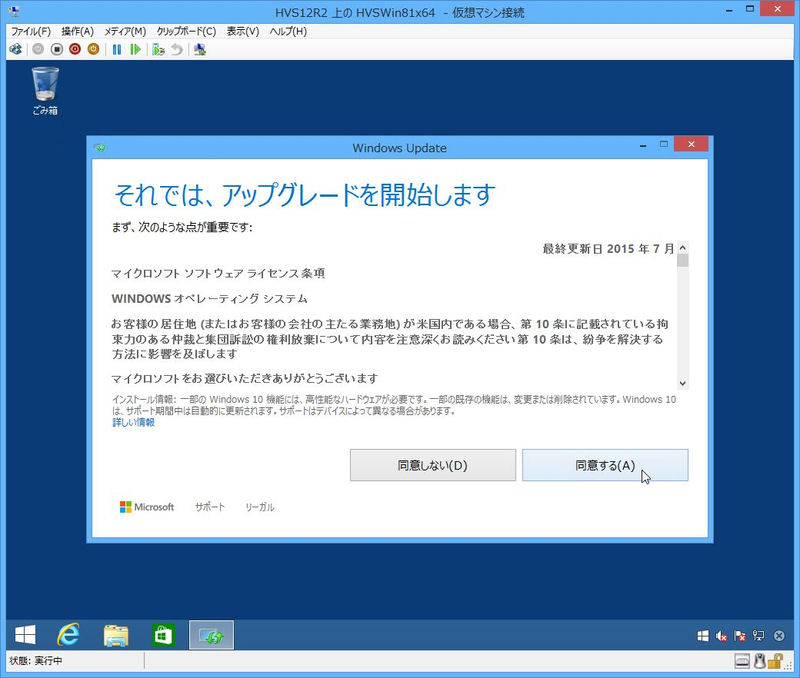Open the guest Windows Start button
The image size is (800, 678).
click(x=25, y=635)
